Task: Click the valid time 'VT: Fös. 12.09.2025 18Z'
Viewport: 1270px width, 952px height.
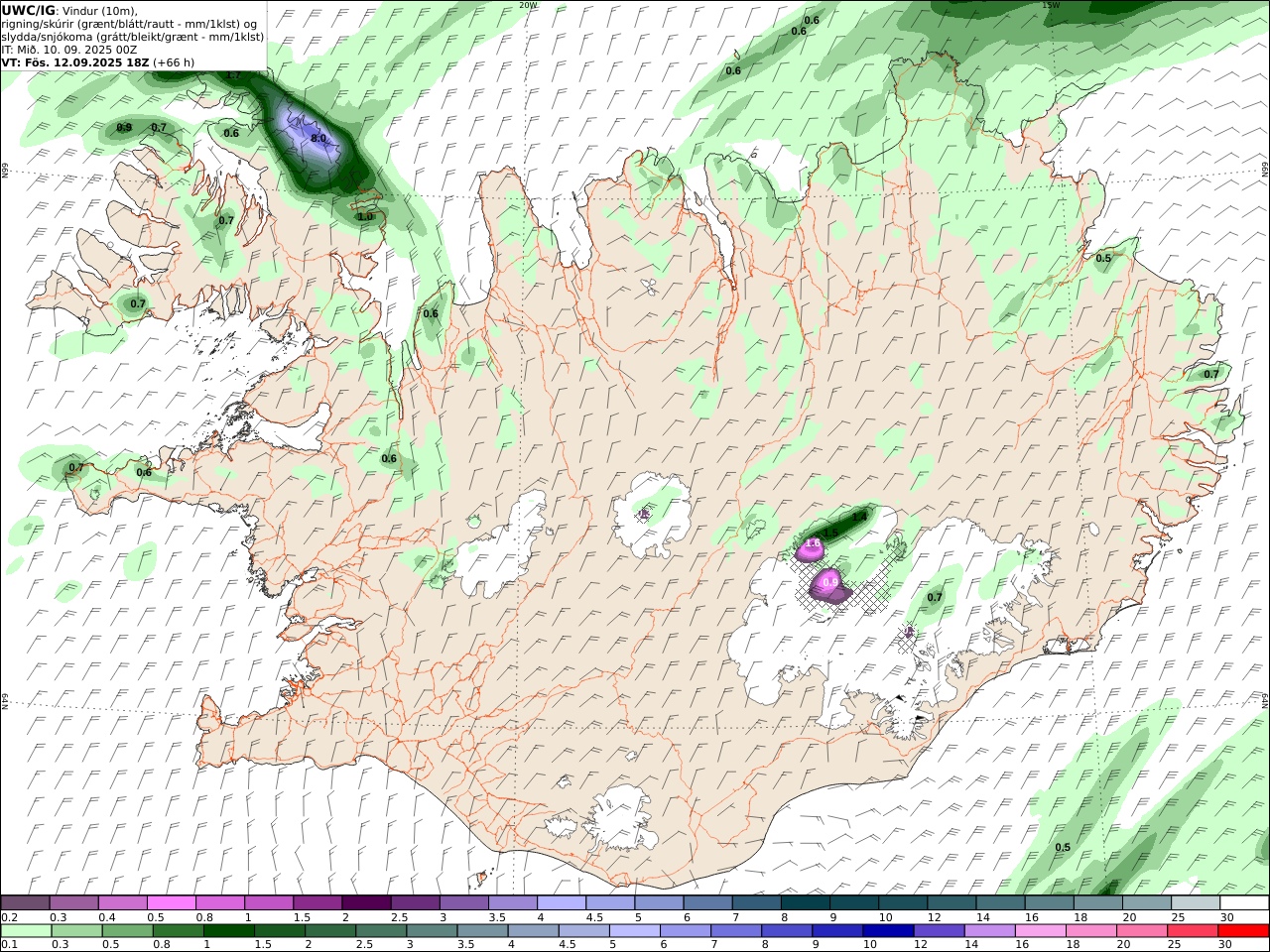Action: tap(74, 62)
